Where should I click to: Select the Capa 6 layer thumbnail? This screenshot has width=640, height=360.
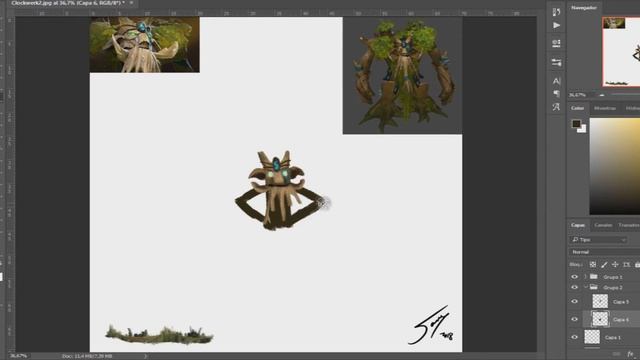[x=600, y=319]
